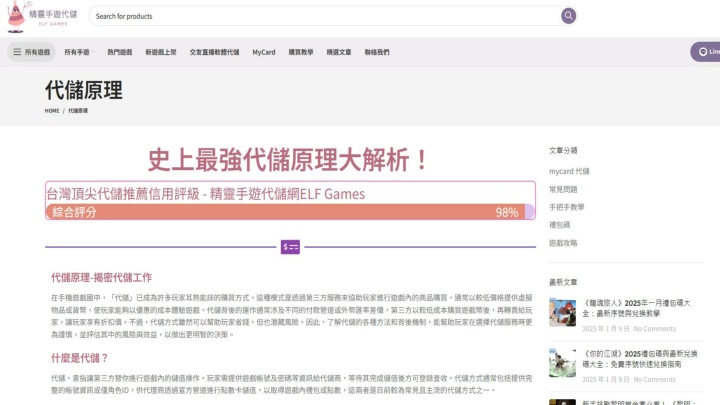Screen dimensions: 720x405
Task: Click the 《龍魂旅人》 article thumbnail
Action: point(562,312)
